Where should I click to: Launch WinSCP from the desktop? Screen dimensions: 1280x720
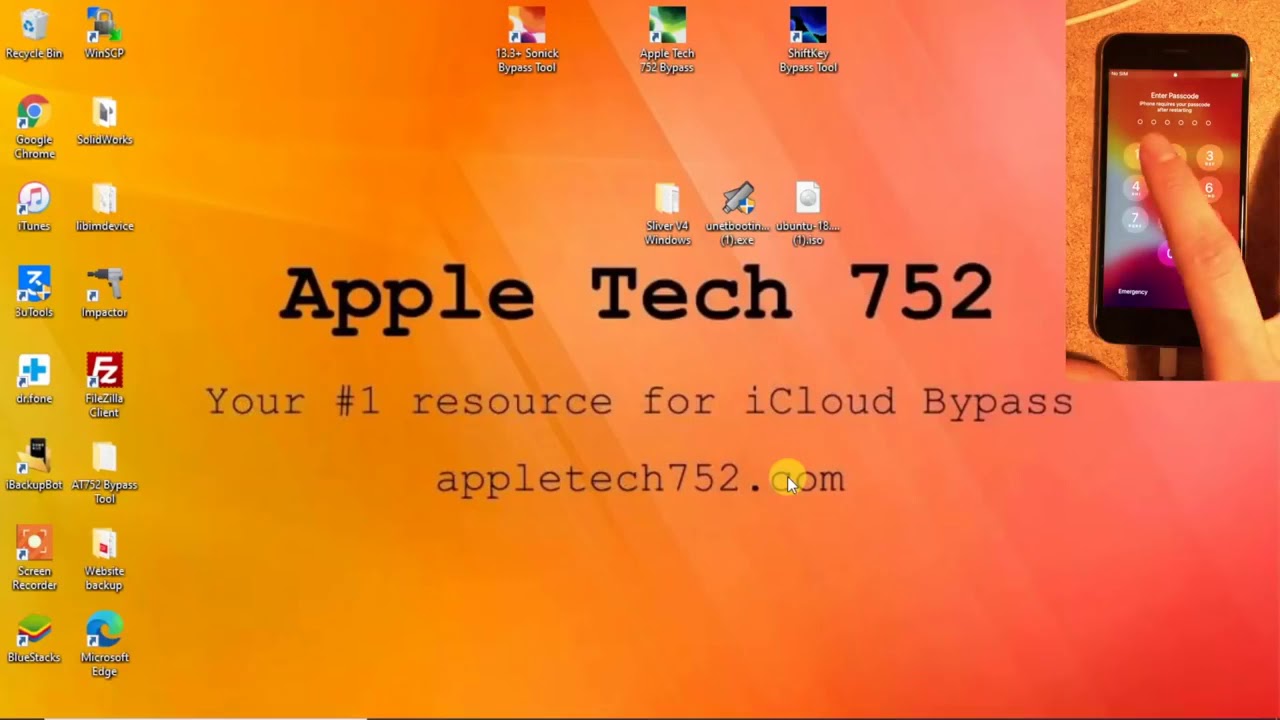[104, 34]
